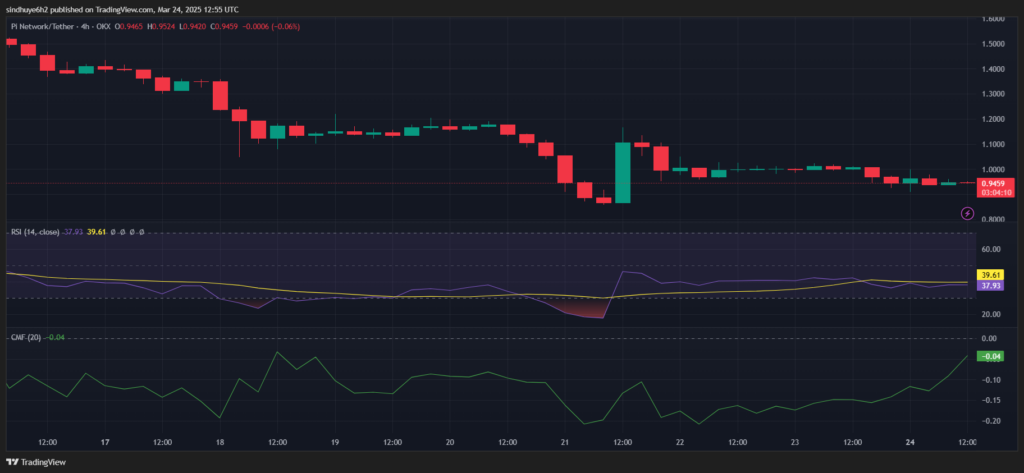Click the purple lightning bolt icon

tap(968, 213)
